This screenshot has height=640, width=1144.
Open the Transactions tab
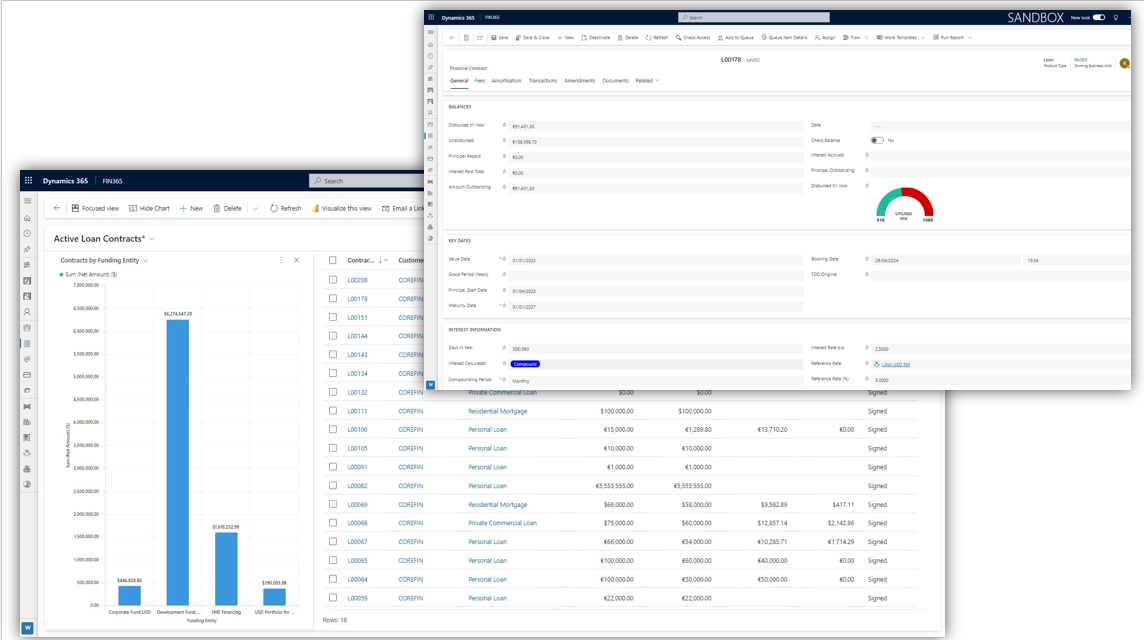[543, 80]
